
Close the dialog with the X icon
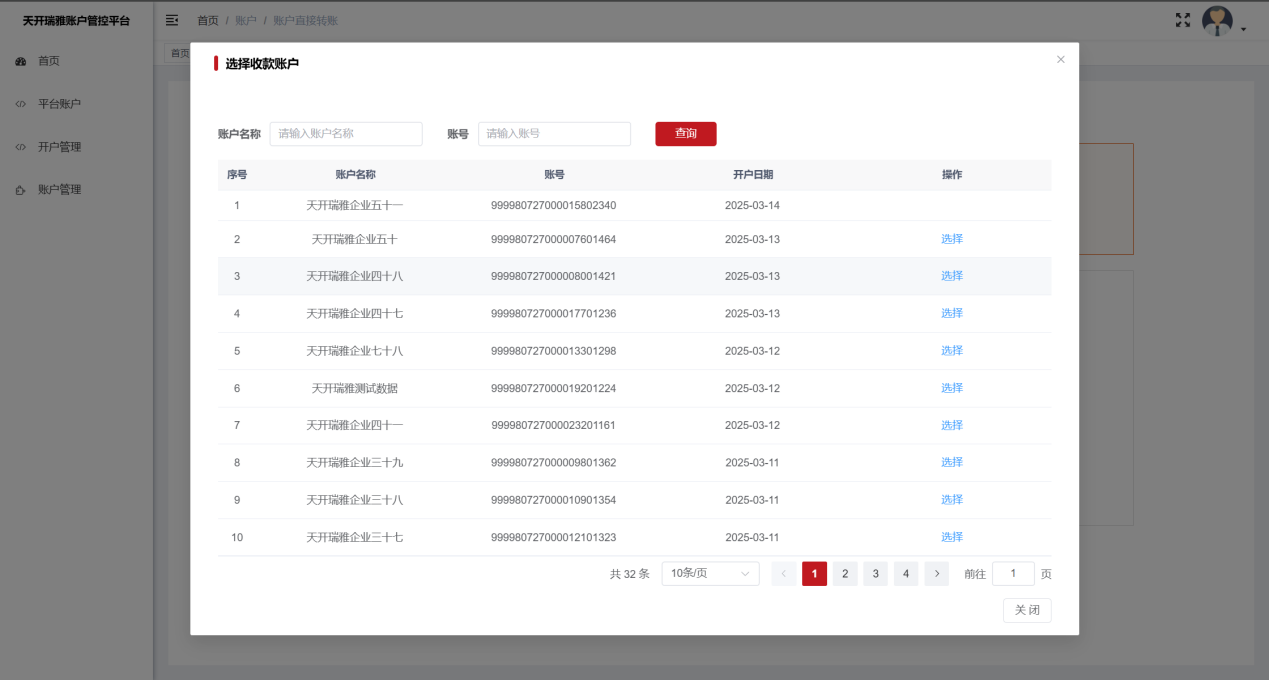tap(1060, 60)
